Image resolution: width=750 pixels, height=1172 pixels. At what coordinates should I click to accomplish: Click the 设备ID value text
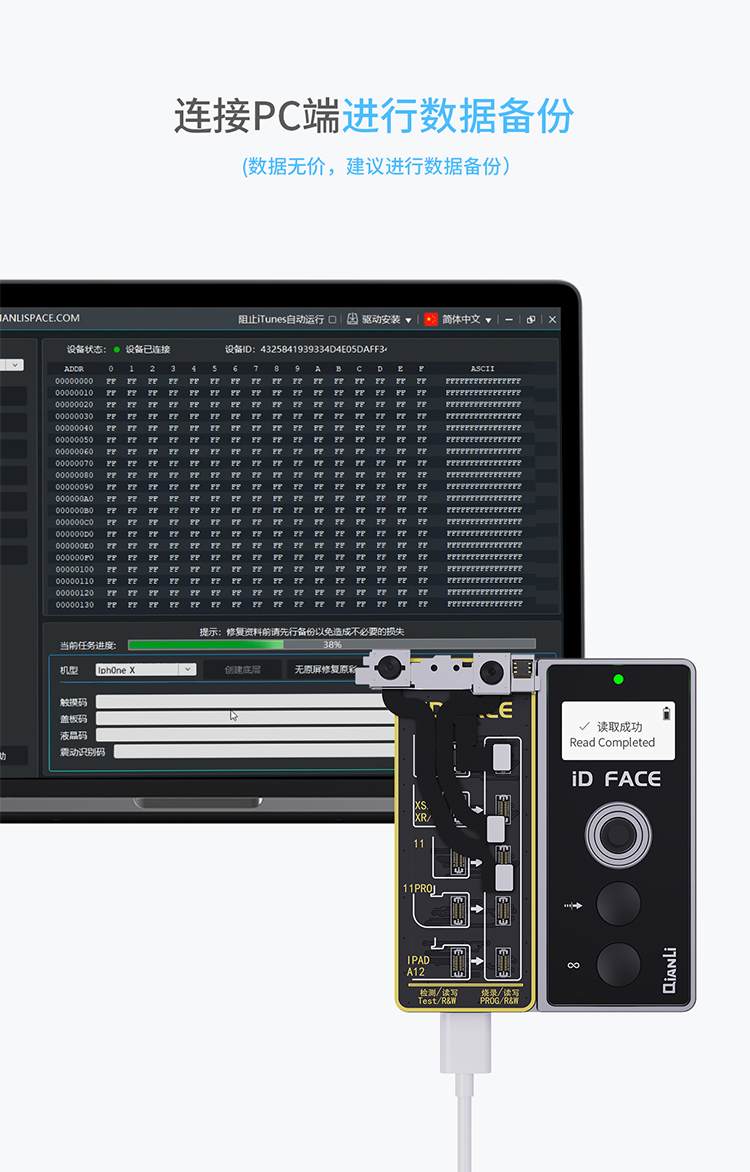(x=322, y=350)
